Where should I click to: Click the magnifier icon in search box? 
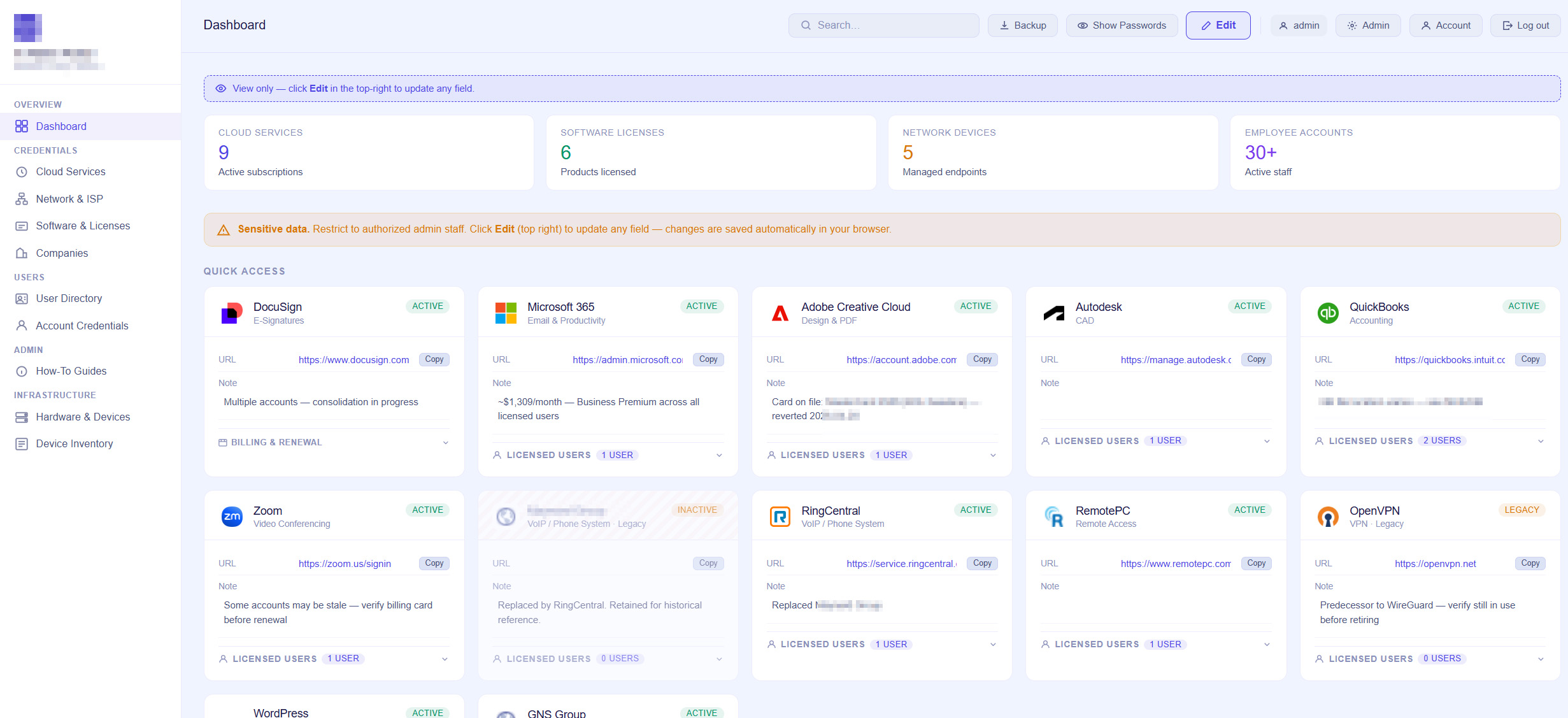click(x=806, y=25)
